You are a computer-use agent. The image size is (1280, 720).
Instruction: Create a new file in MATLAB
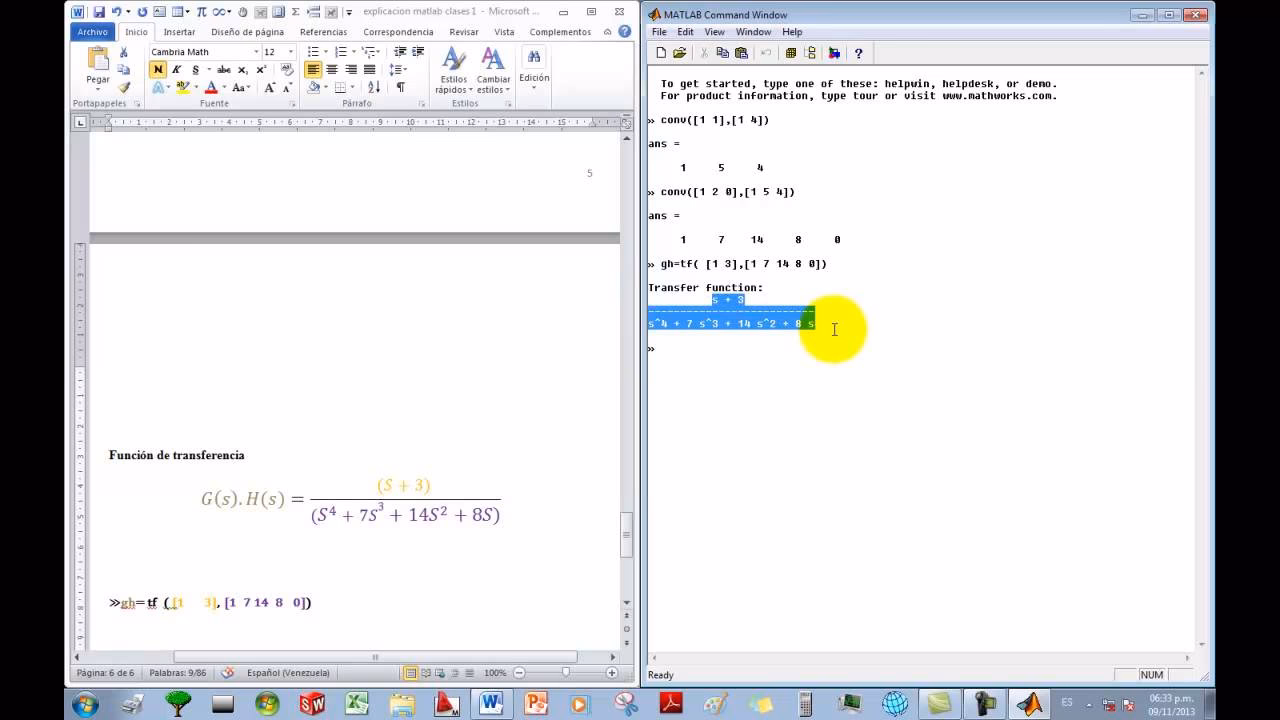[660, 52]
